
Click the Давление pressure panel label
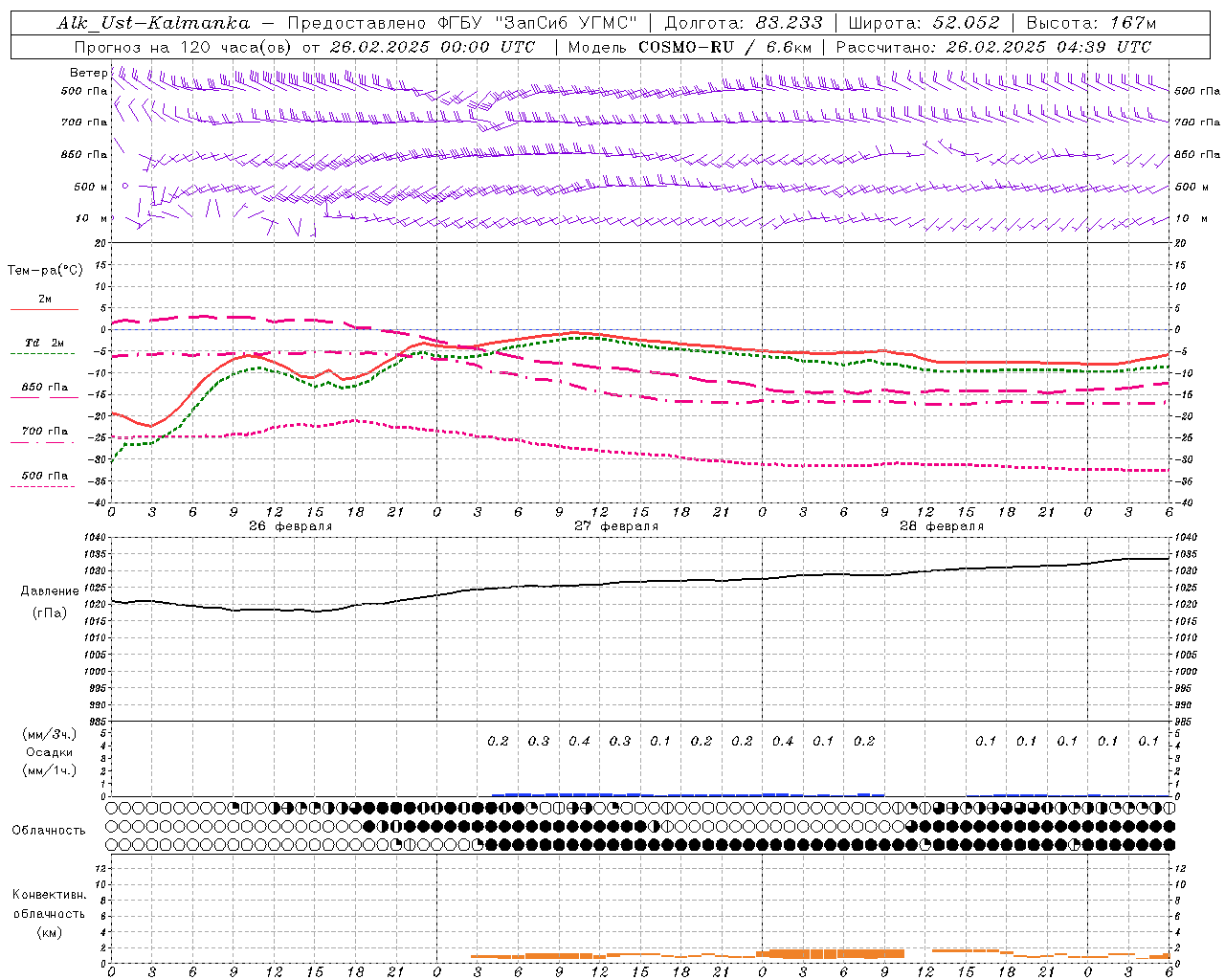50,591
